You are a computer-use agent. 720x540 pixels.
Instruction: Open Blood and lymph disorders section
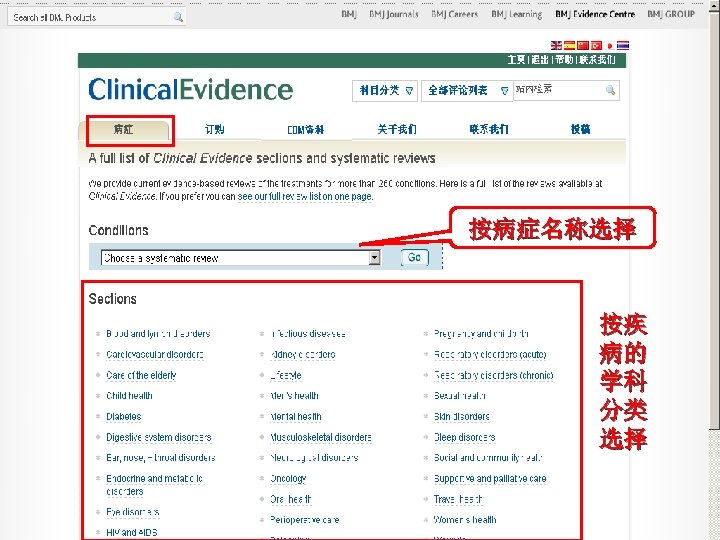[x=158, y=334]
